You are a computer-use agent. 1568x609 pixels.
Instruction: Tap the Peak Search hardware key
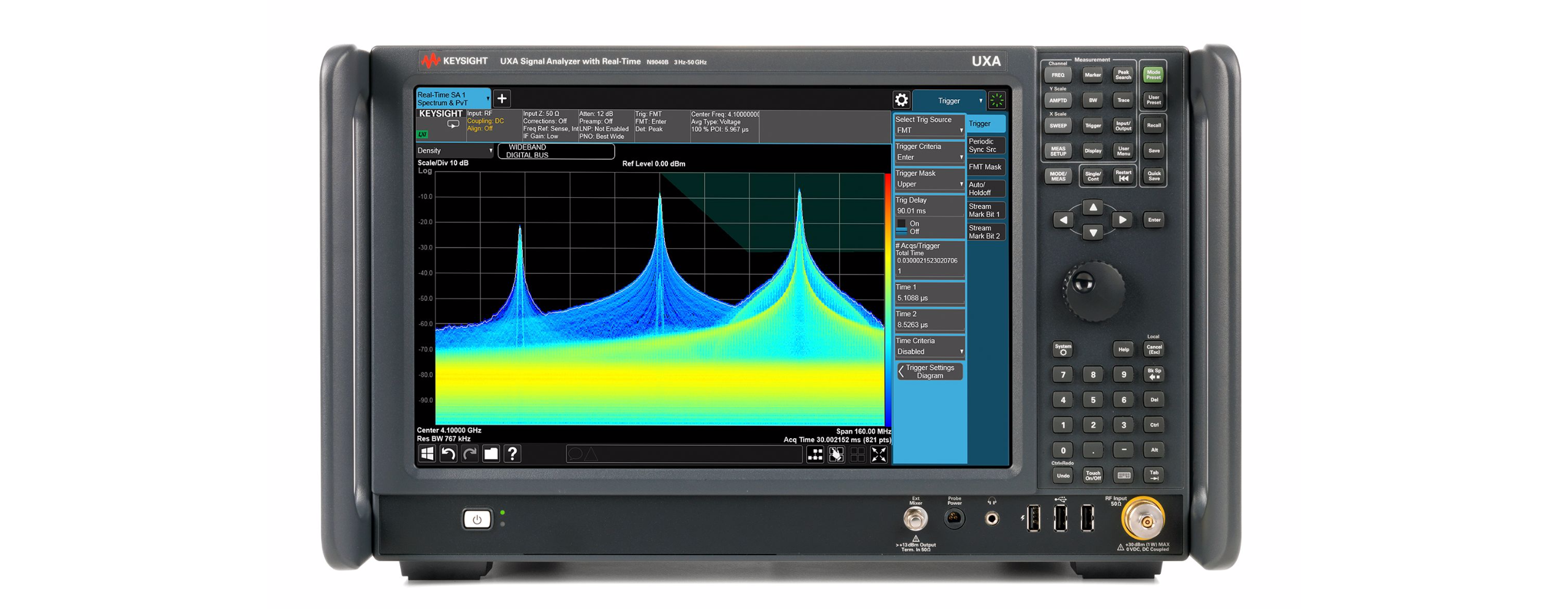[1123, 75]
